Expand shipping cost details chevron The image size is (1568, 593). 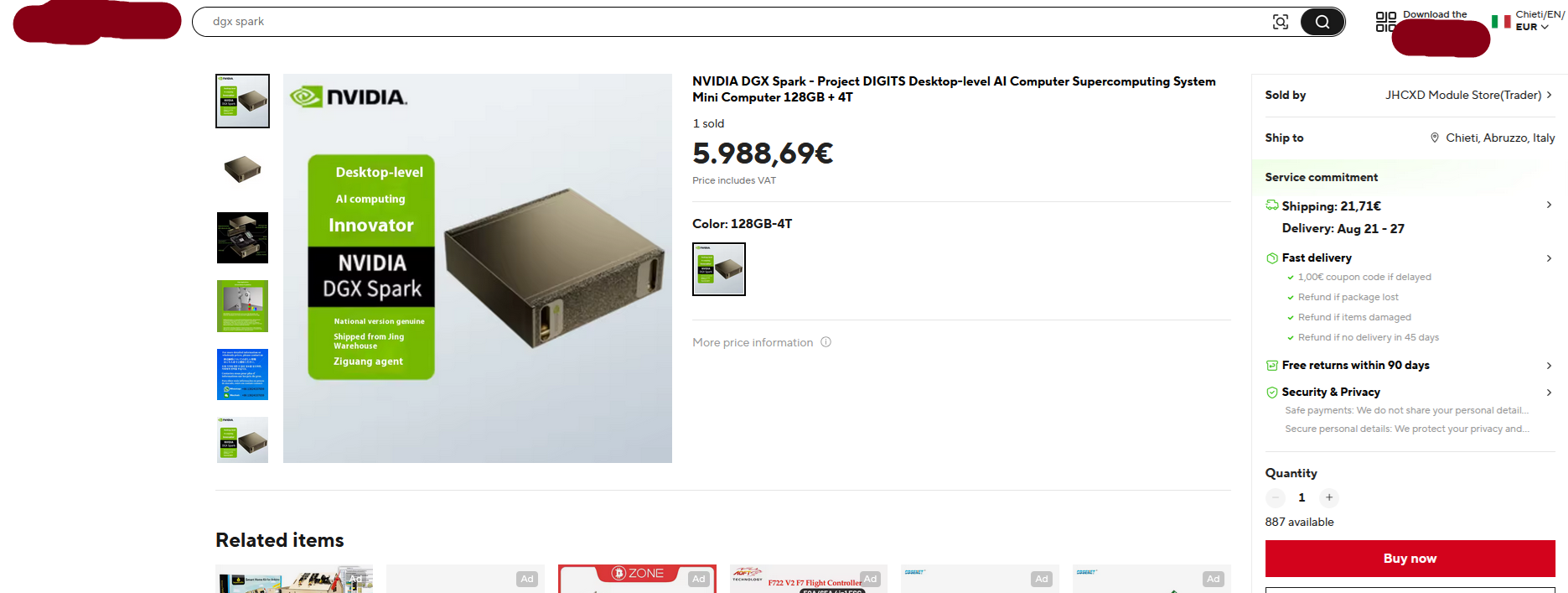tap(1549, 205)
